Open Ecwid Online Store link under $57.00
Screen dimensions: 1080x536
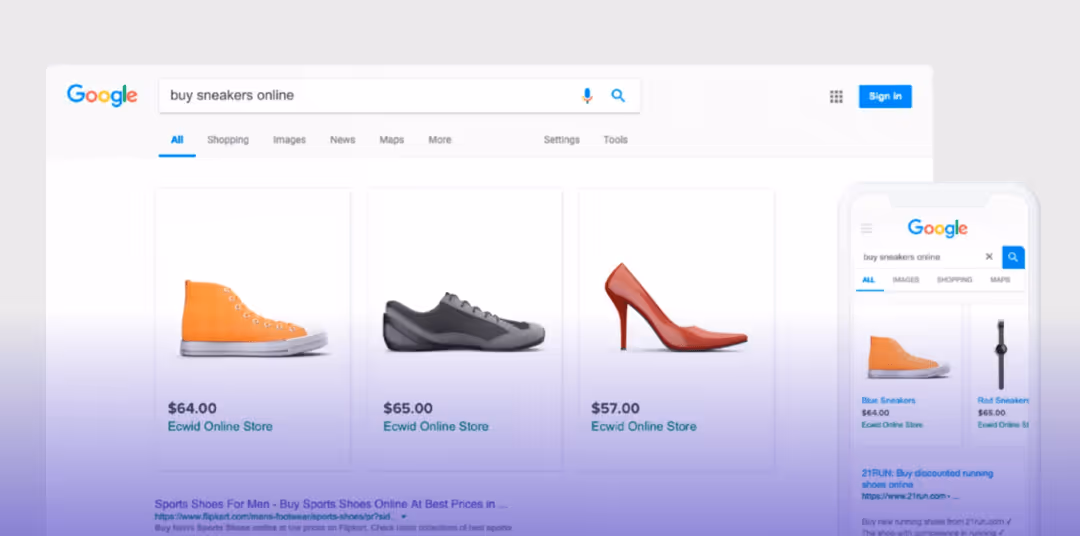tap(643, 426)
